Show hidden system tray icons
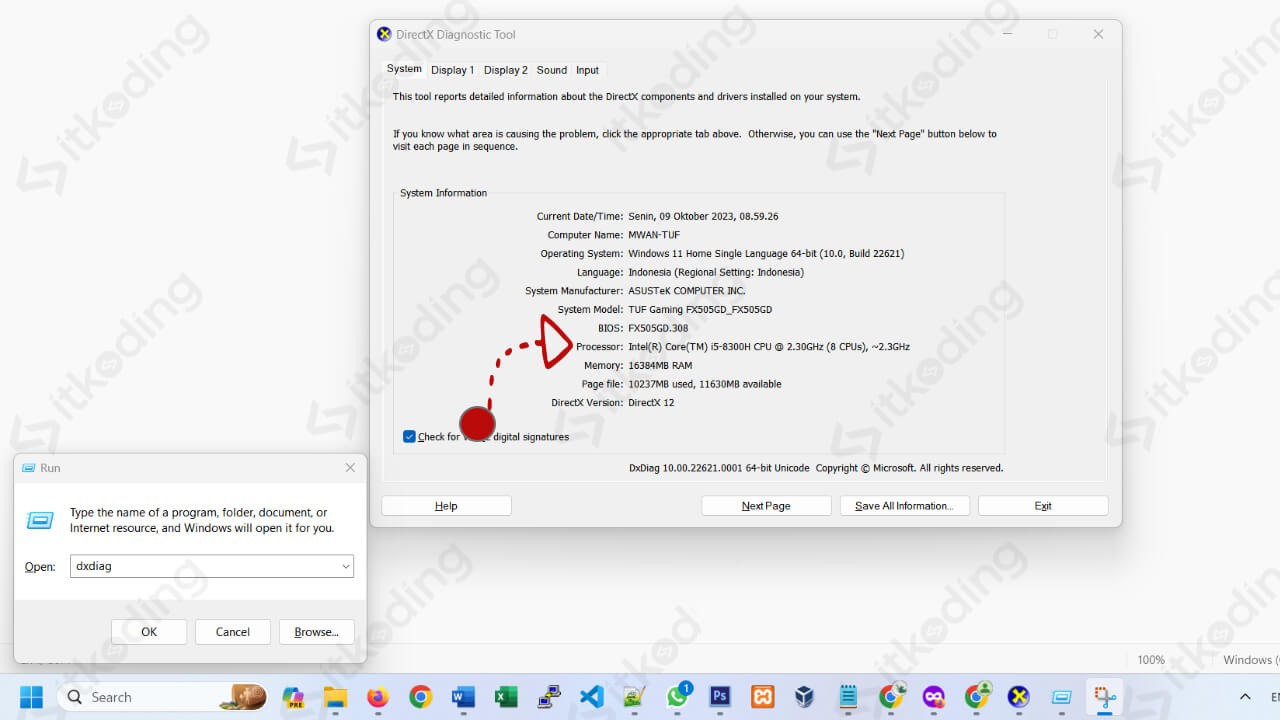Screen dimensions: 1280x720 point(1245,697)
